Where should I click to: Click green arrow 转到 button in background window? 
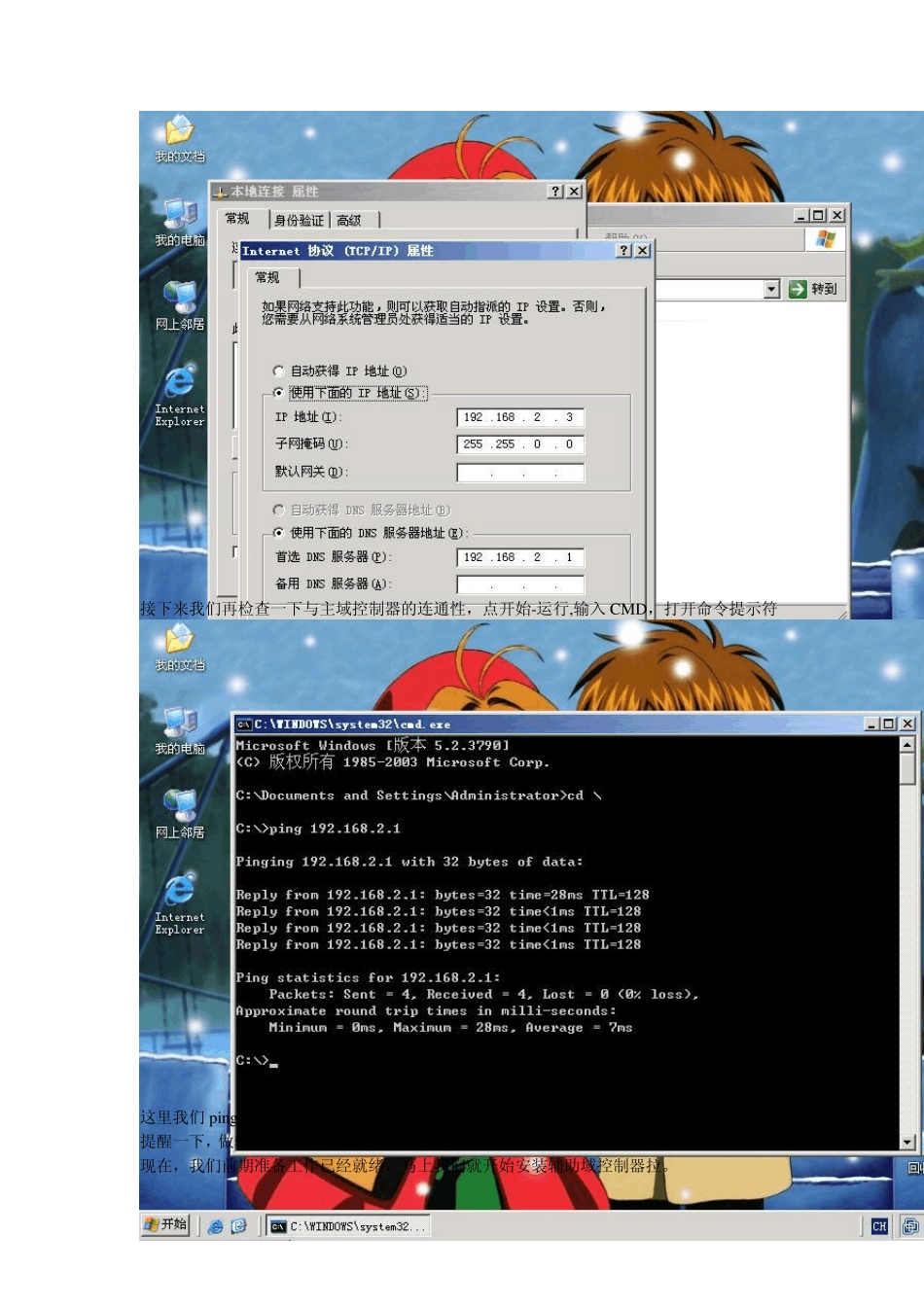[x=813, y=289]
